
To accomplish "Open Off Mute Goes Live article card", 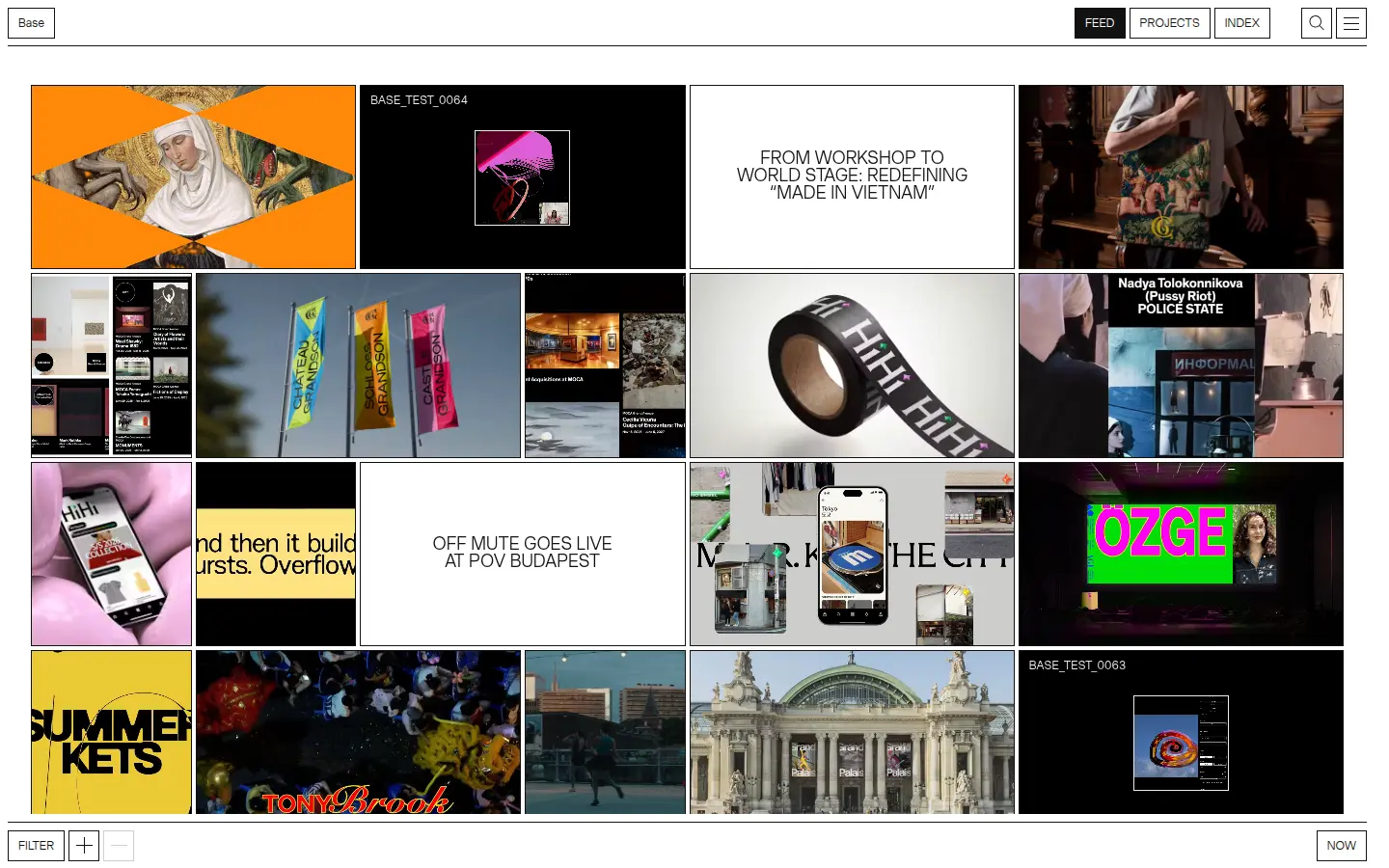I will (x=522, y=554).
